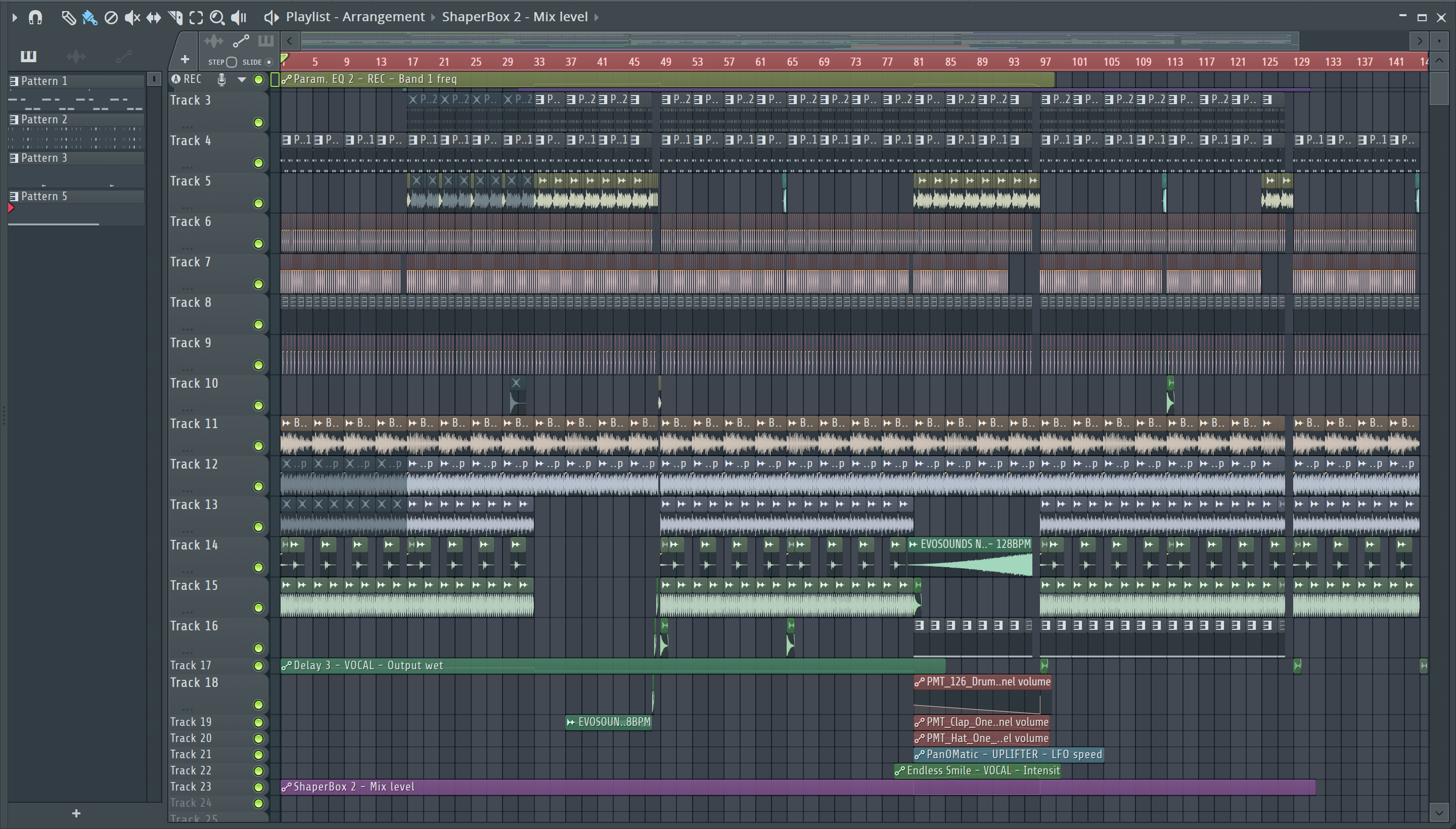Select the Playback speaker tool
This screenshot has width=1456, height=829.
point(239,18)
